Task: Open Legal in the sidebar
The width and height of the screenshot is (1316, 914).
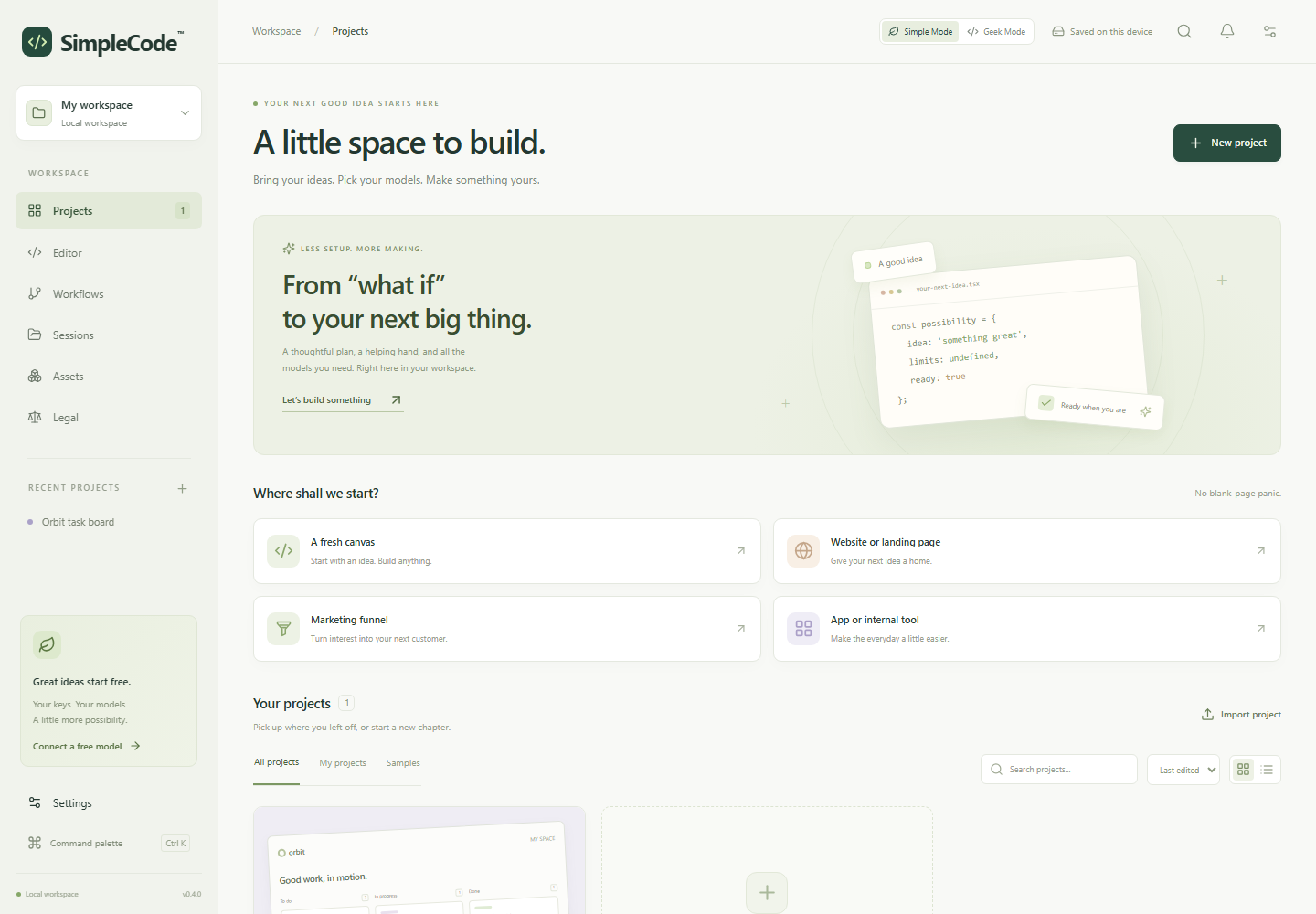Action: (109, 418)
